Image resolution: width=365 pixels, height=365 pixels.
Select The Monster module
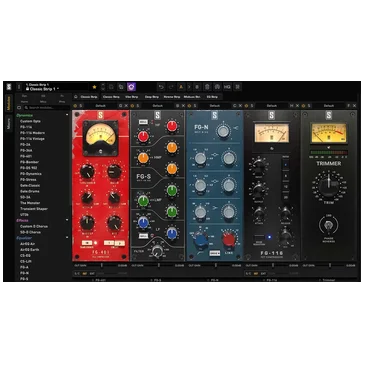click(x=30, y=203)
